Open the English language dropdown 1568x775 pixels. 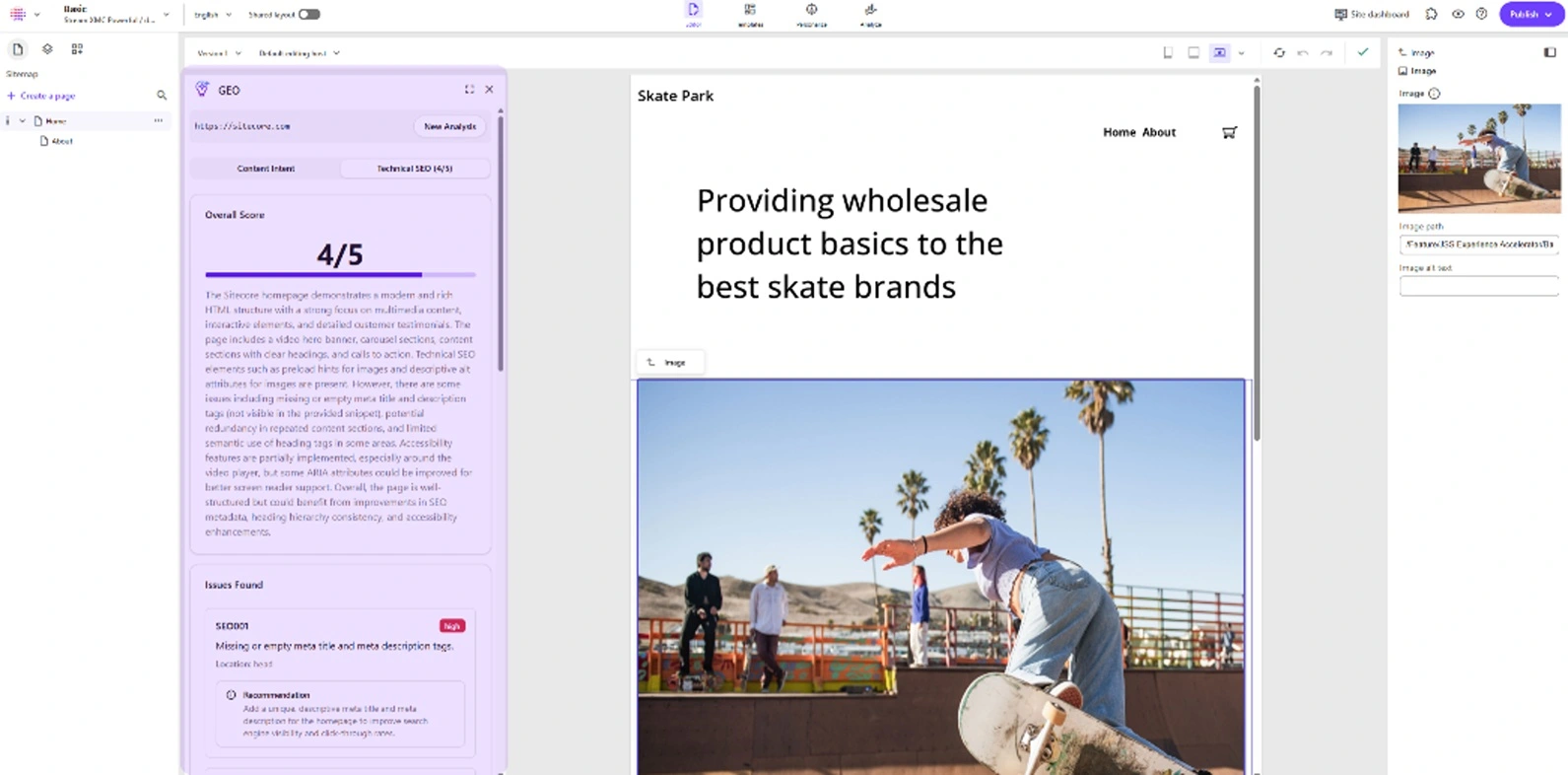[x=213, y=15]
